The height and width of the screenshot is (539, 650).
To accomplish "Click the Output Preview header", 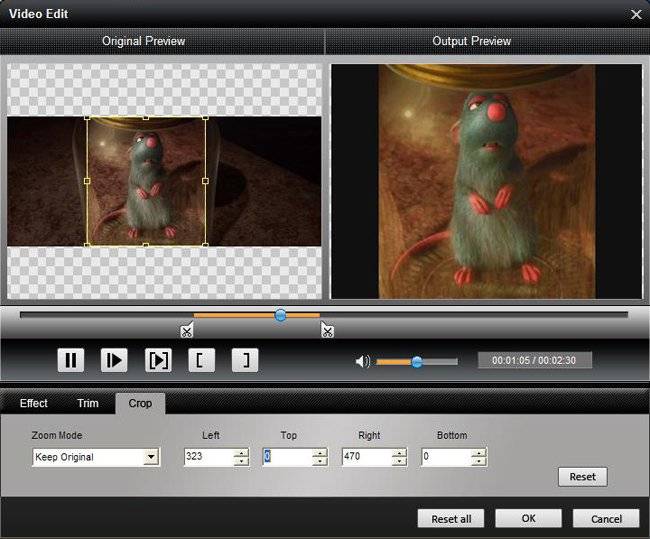I will pyautogui.click(x=471, y=41).
